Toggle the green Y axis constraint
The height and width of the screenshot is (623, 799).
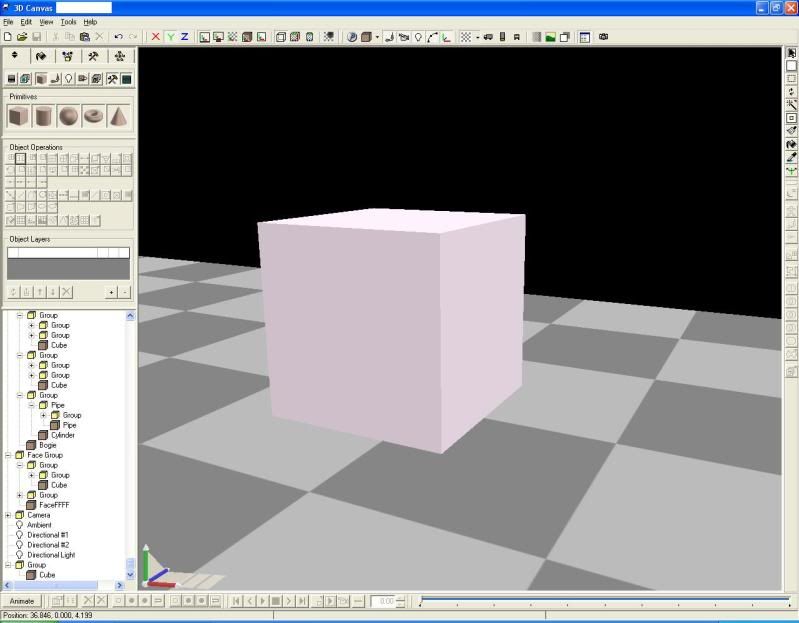pos(170,37)
